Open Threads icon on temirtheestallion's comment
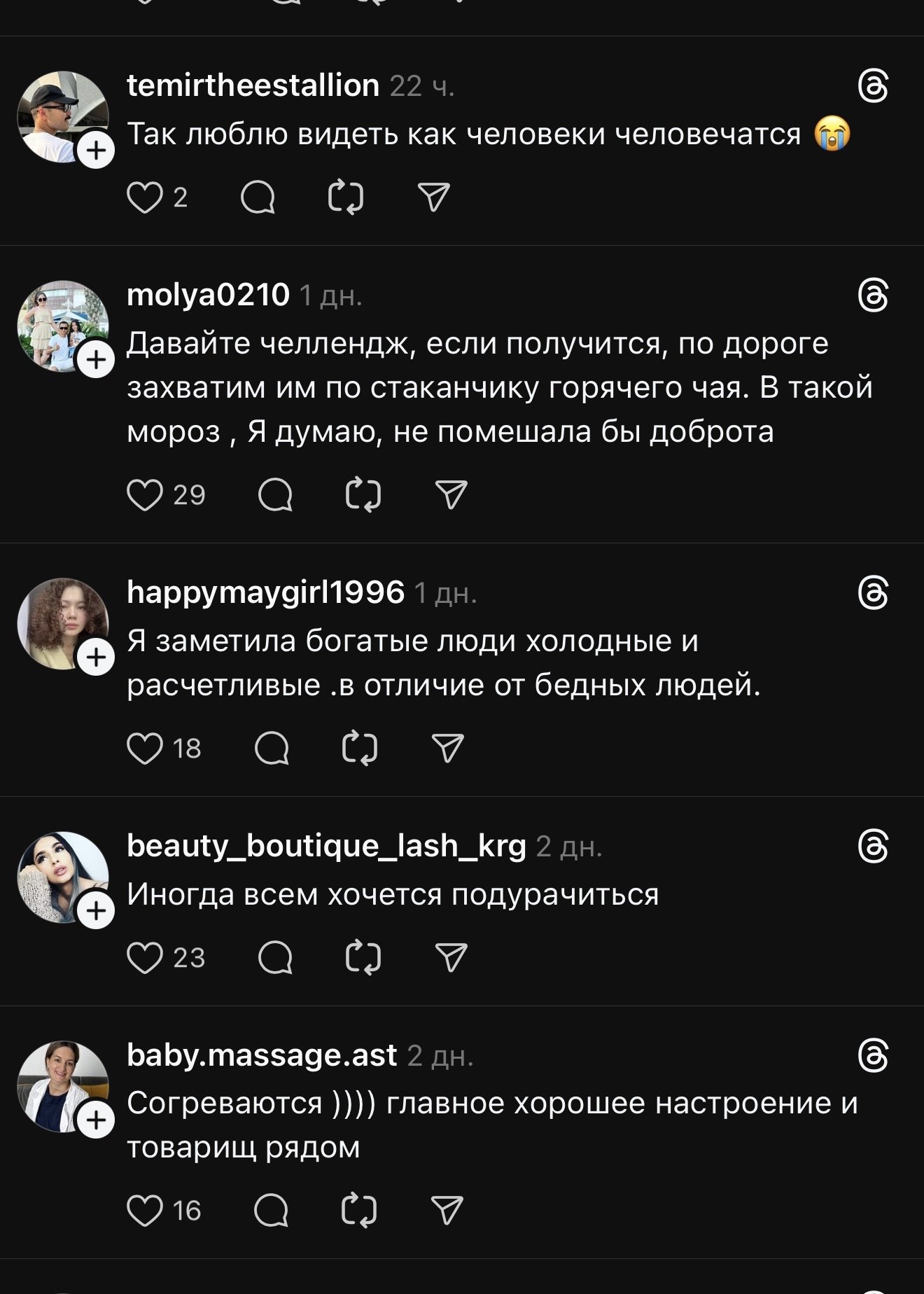 873,87
